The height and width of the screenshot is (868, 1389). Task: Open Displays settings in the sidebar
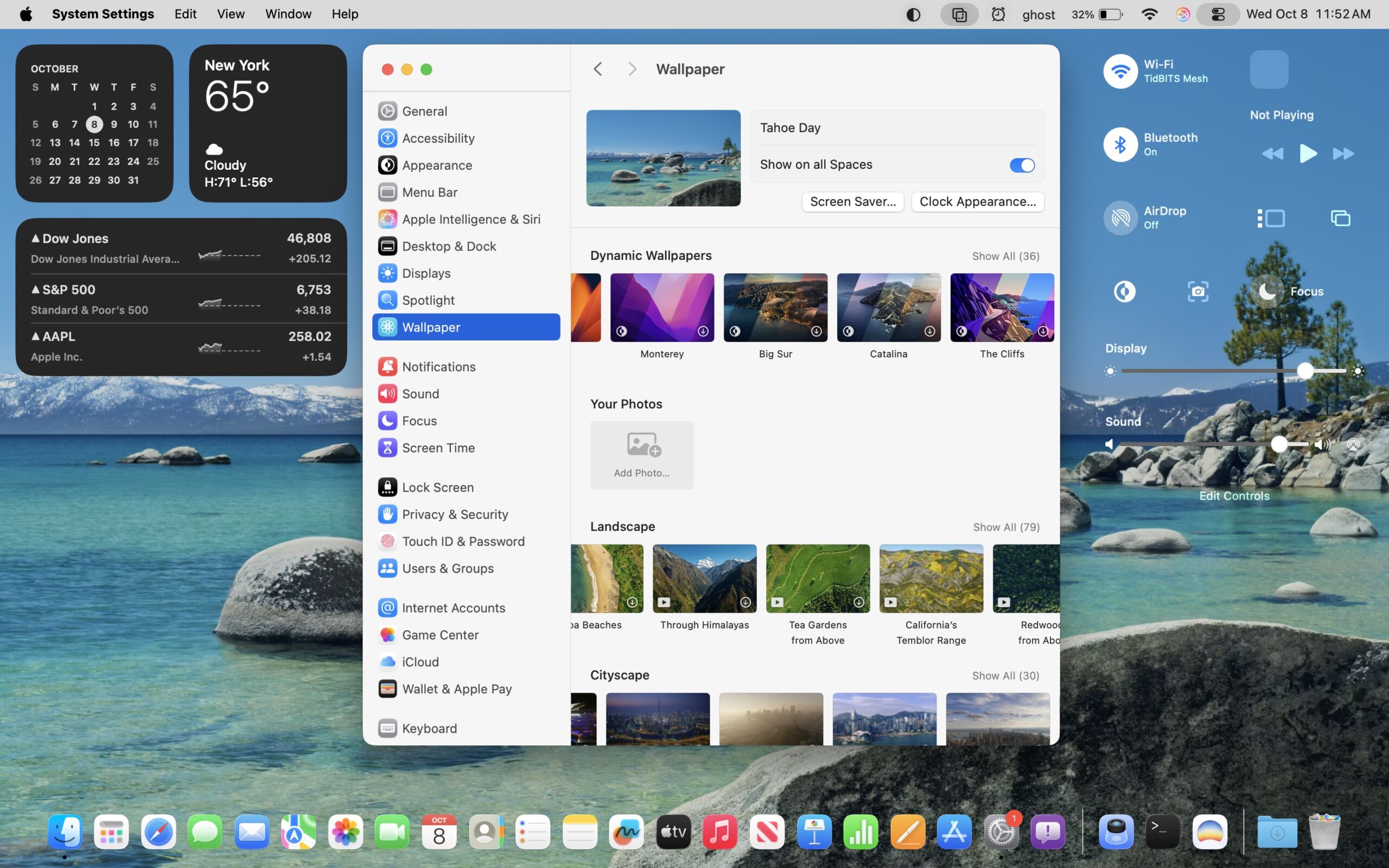tap(425, 273)
